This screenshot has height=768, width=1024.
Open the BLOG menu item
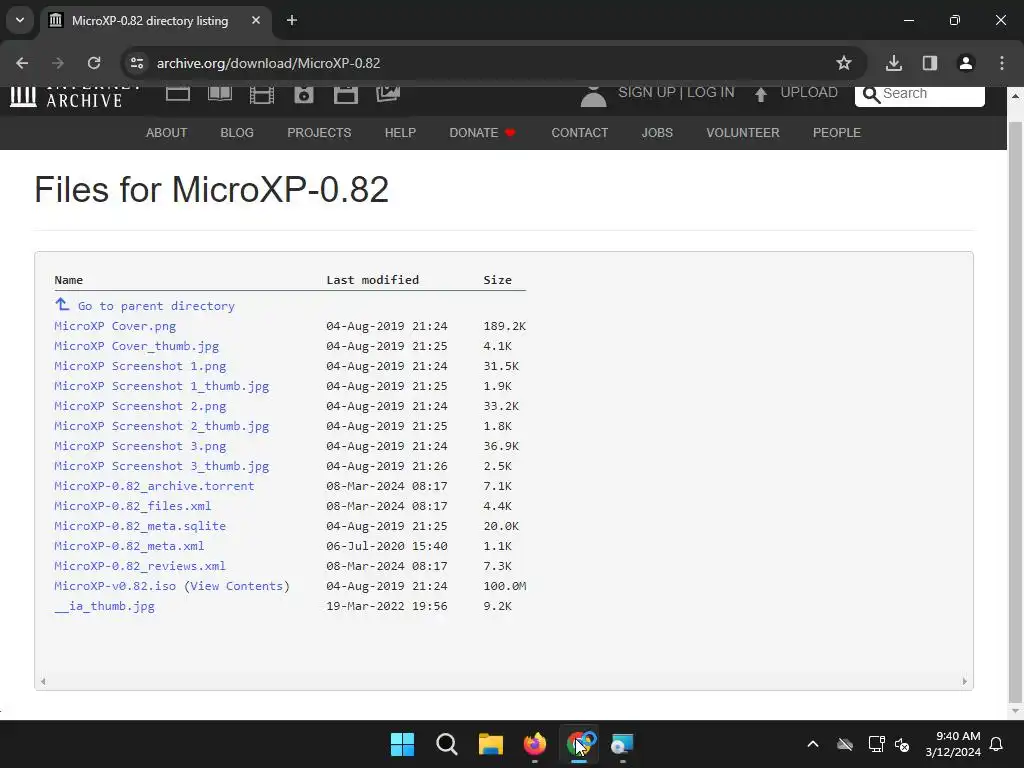point(237,133)
